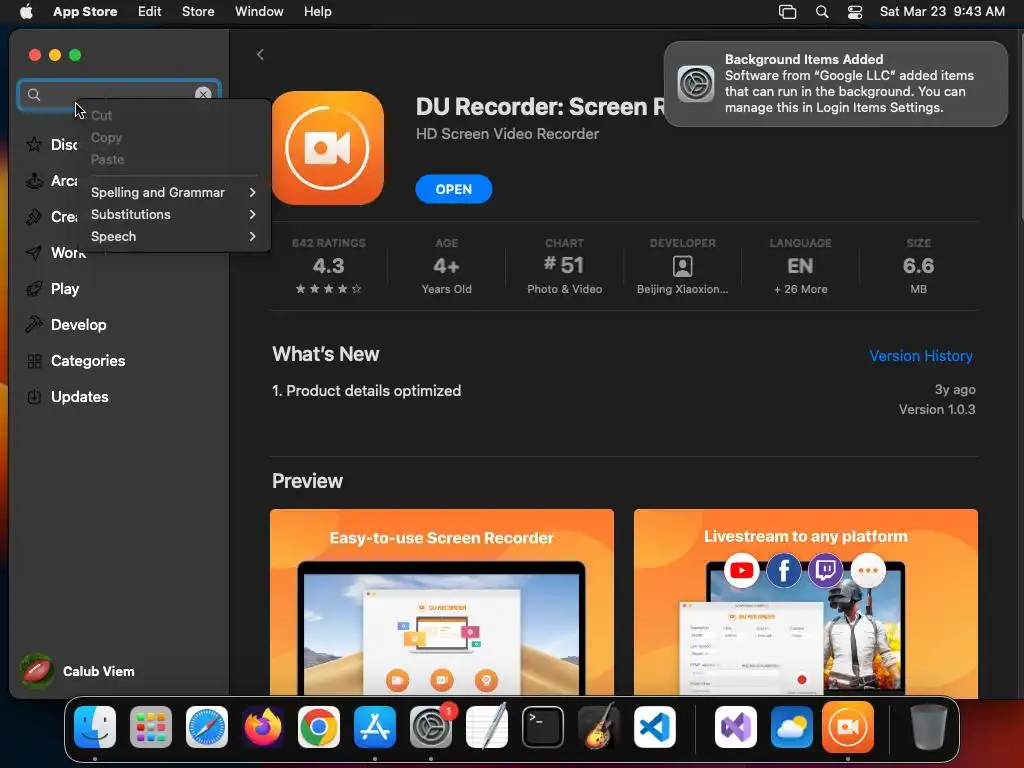Click the EN +26 More language info
The image size is (1024, 768).
(x=801, y=266)
